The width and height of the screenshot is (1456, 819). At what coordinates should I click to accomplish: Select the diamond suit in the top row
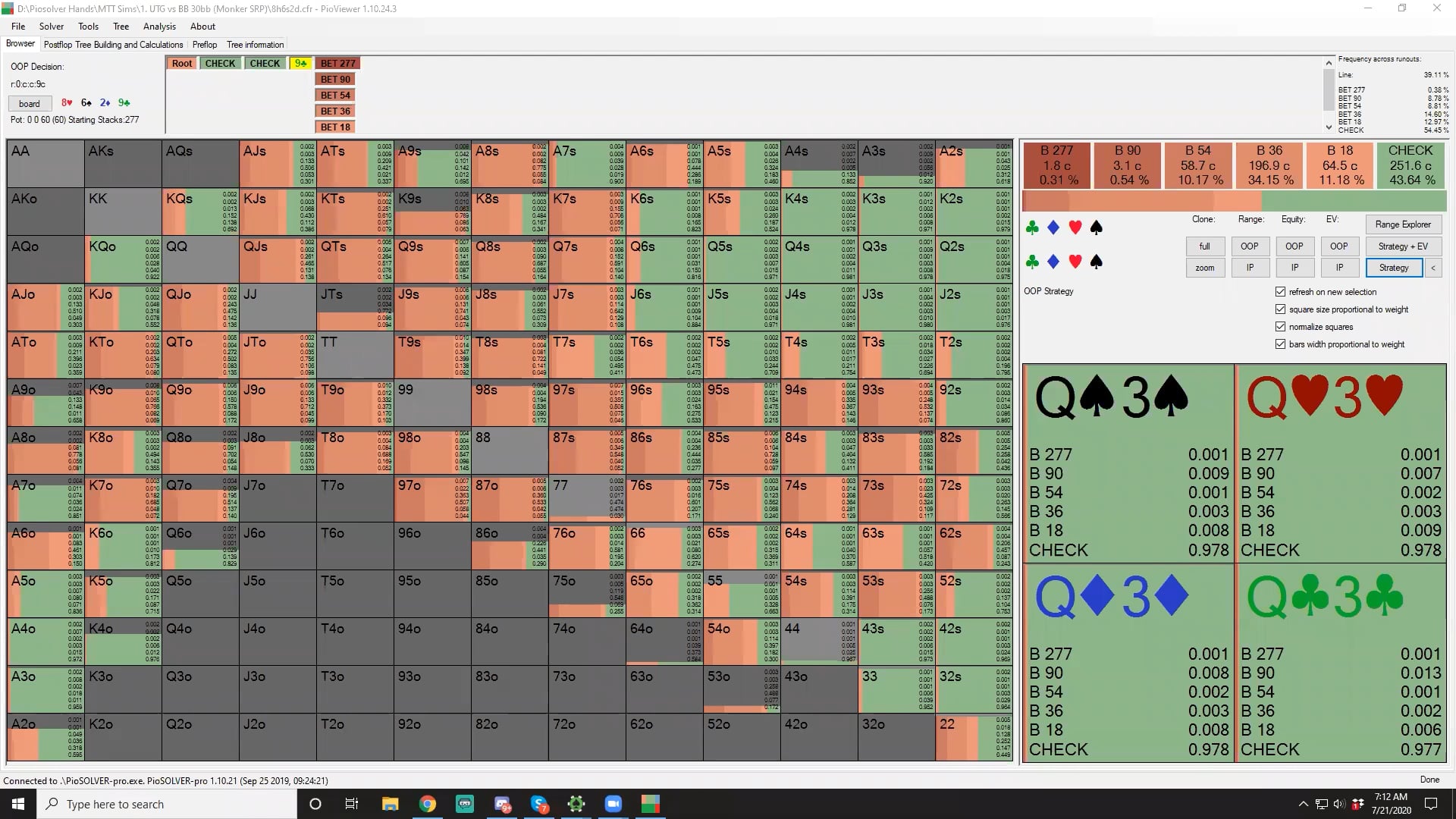[x=1053, y=227]
